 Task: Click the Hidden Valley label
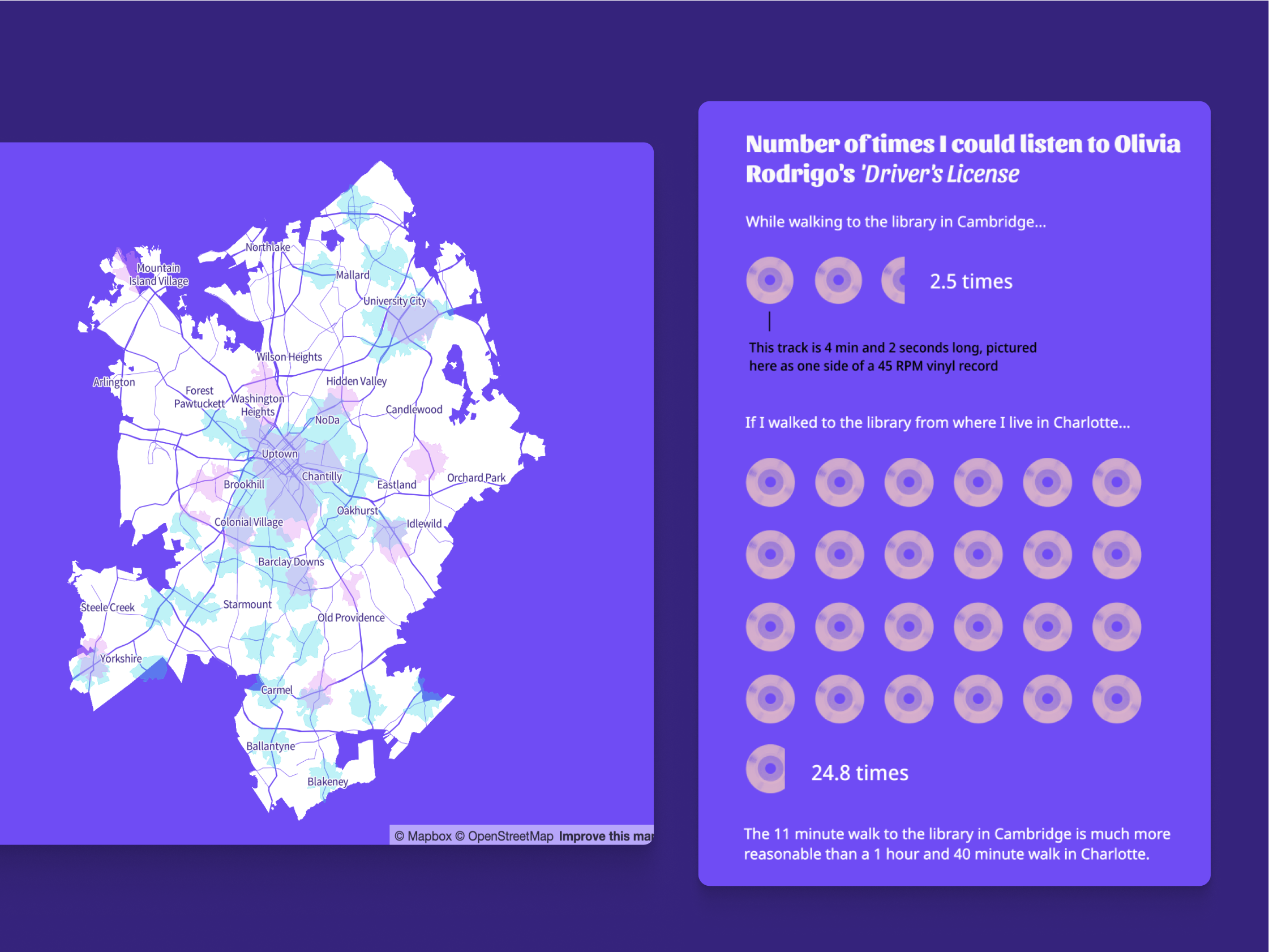pyautogui.click(x=356, y=381)
